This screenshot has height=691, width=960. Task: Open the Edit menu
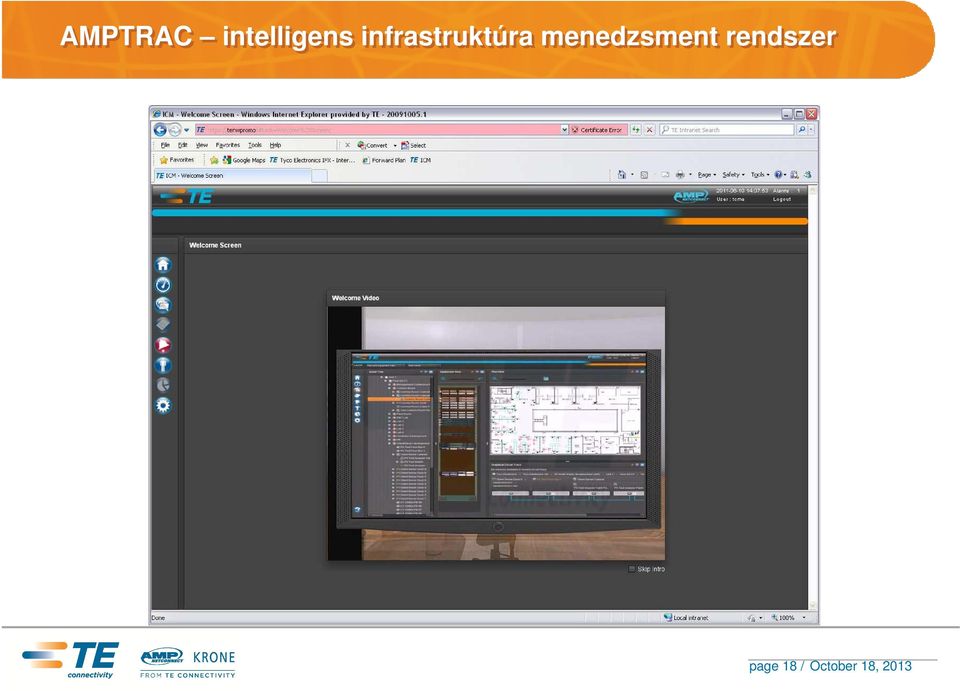(x=182, y=145)
